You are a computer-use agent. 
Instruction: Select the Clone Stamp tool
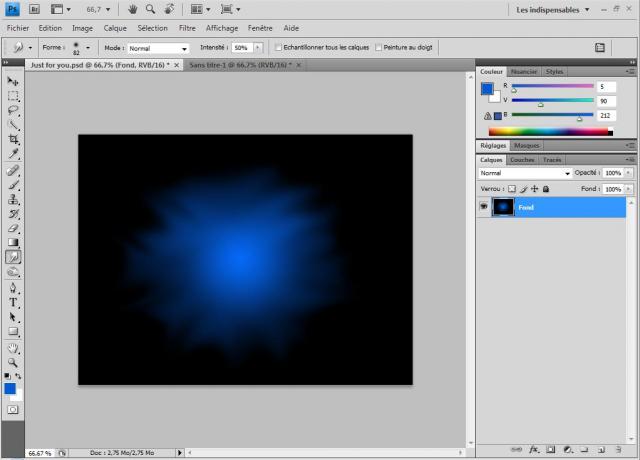coord(13,199)
